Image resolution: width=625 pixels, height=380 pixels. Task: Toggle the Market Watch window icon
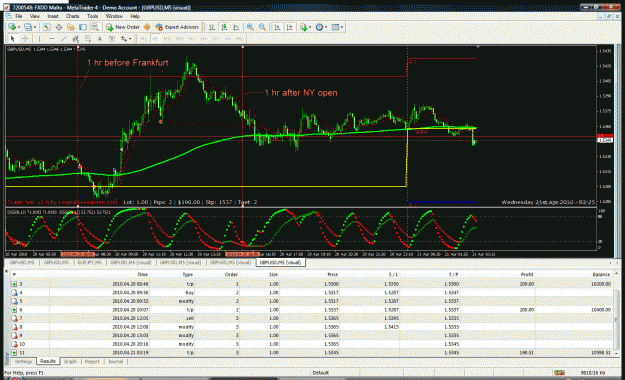click(x=47, y=27)
